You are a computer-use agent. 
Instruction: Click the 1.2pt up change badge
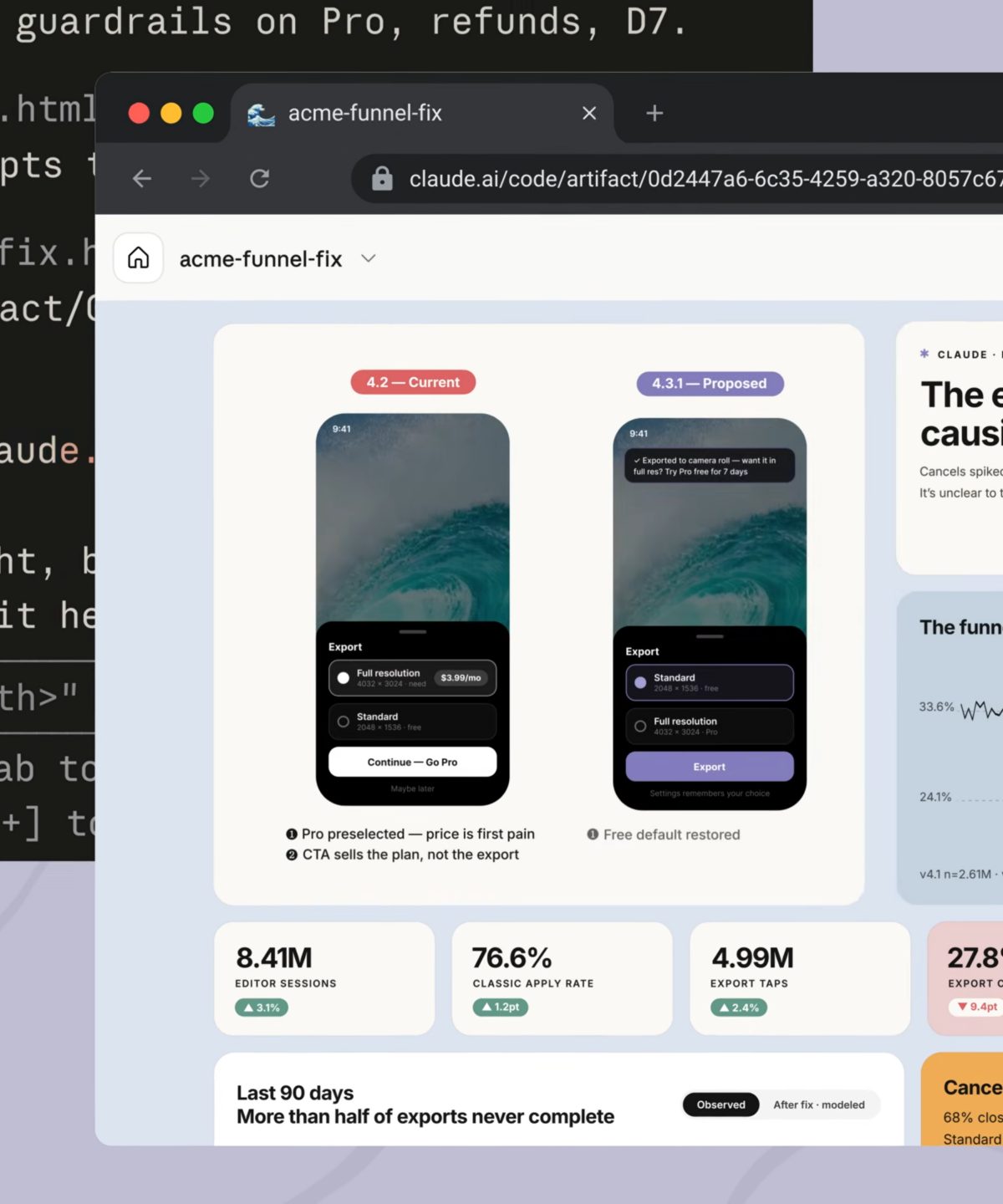[500, 1008]
